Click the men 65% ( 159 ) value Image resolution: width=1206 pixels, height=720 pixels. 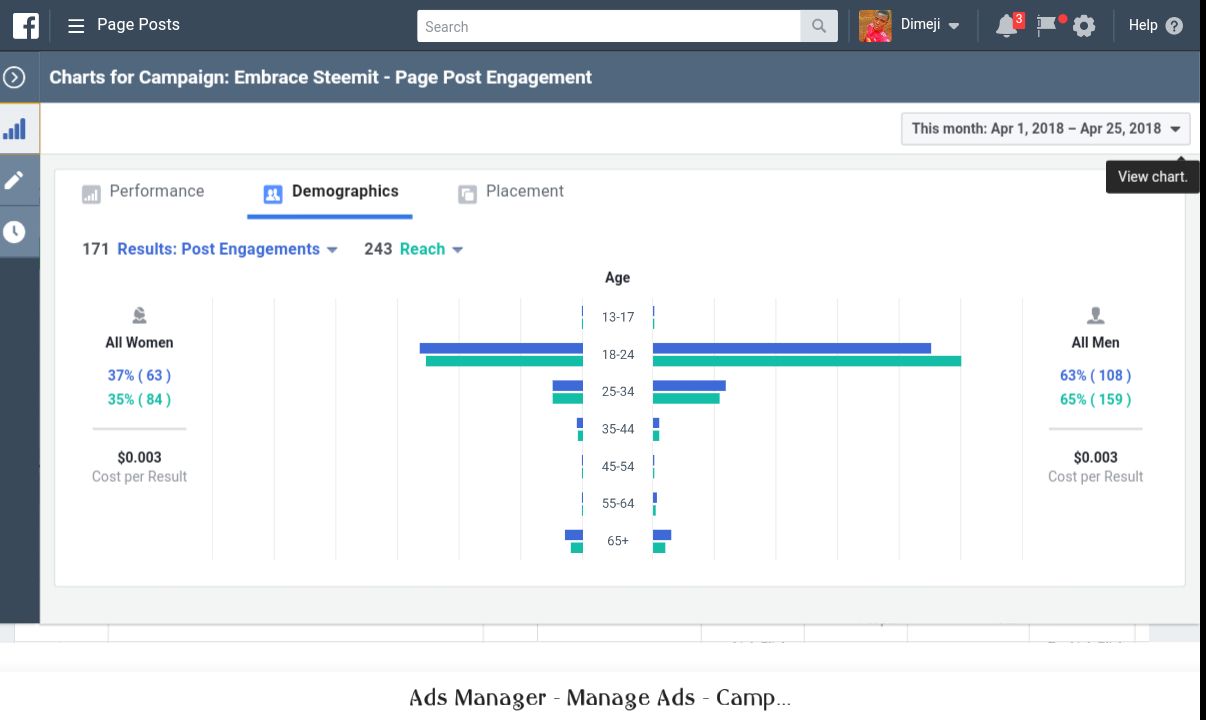(1096, 399)
